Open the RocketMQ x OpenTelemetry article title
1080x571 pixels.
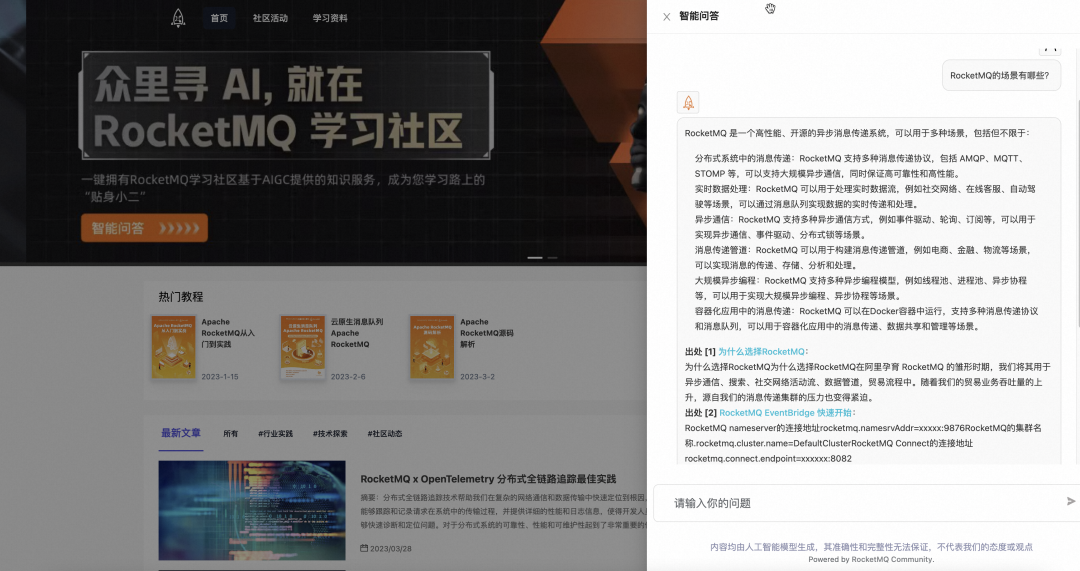(488, 479)
